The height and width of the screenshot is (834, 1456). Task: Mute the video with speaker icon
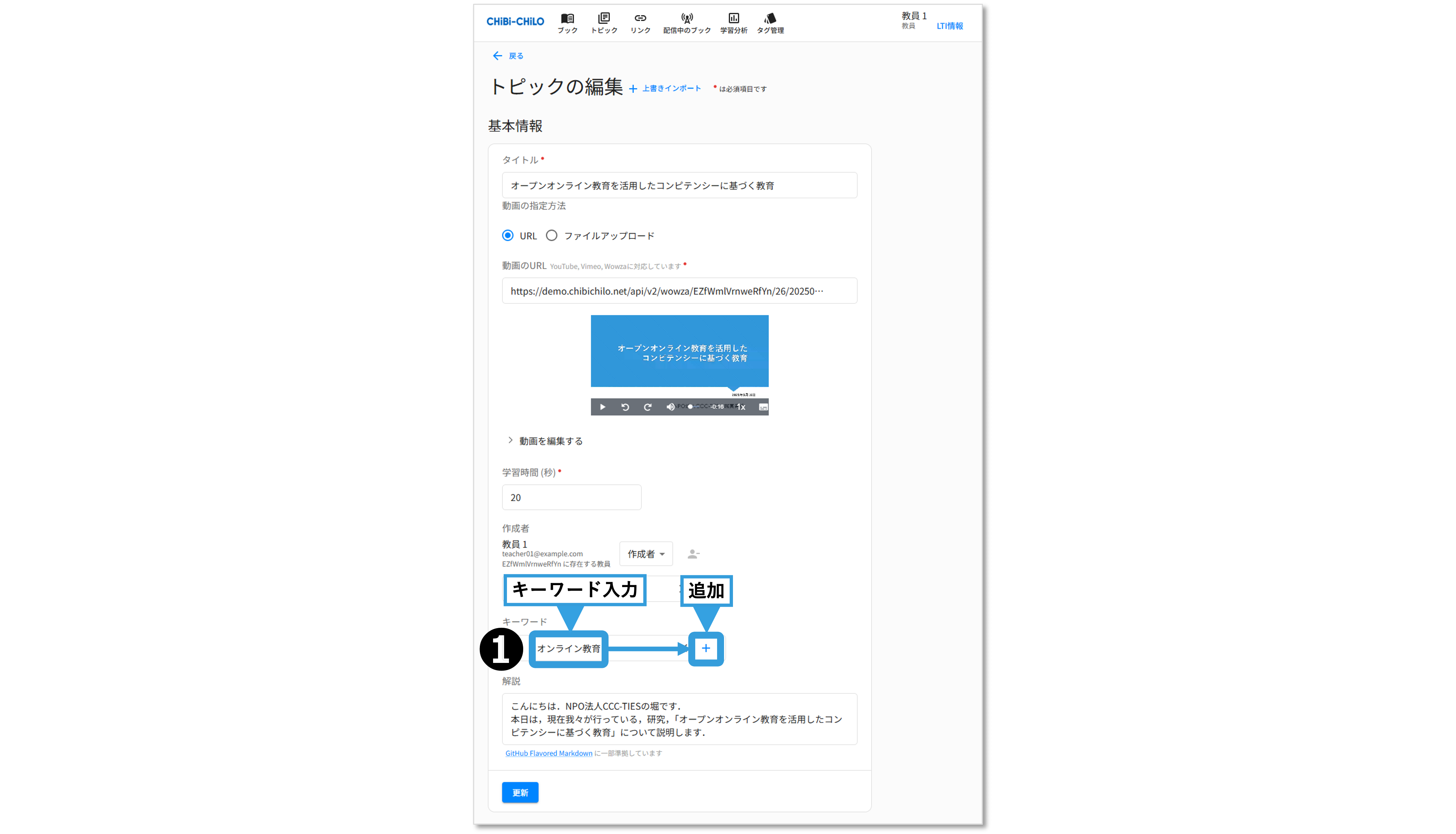[670, 407]
